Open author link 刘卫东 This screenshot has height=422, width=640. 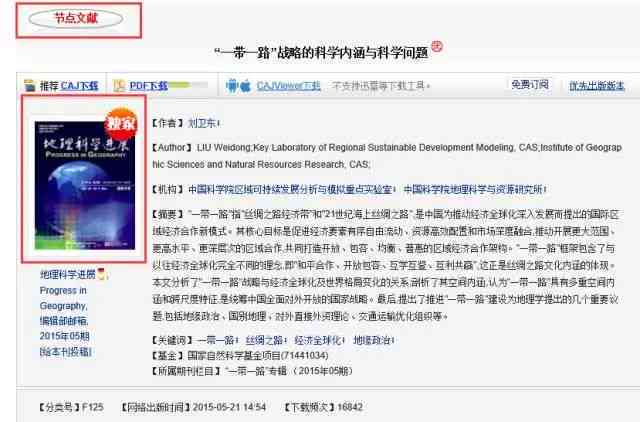click(x=202, y=123)
